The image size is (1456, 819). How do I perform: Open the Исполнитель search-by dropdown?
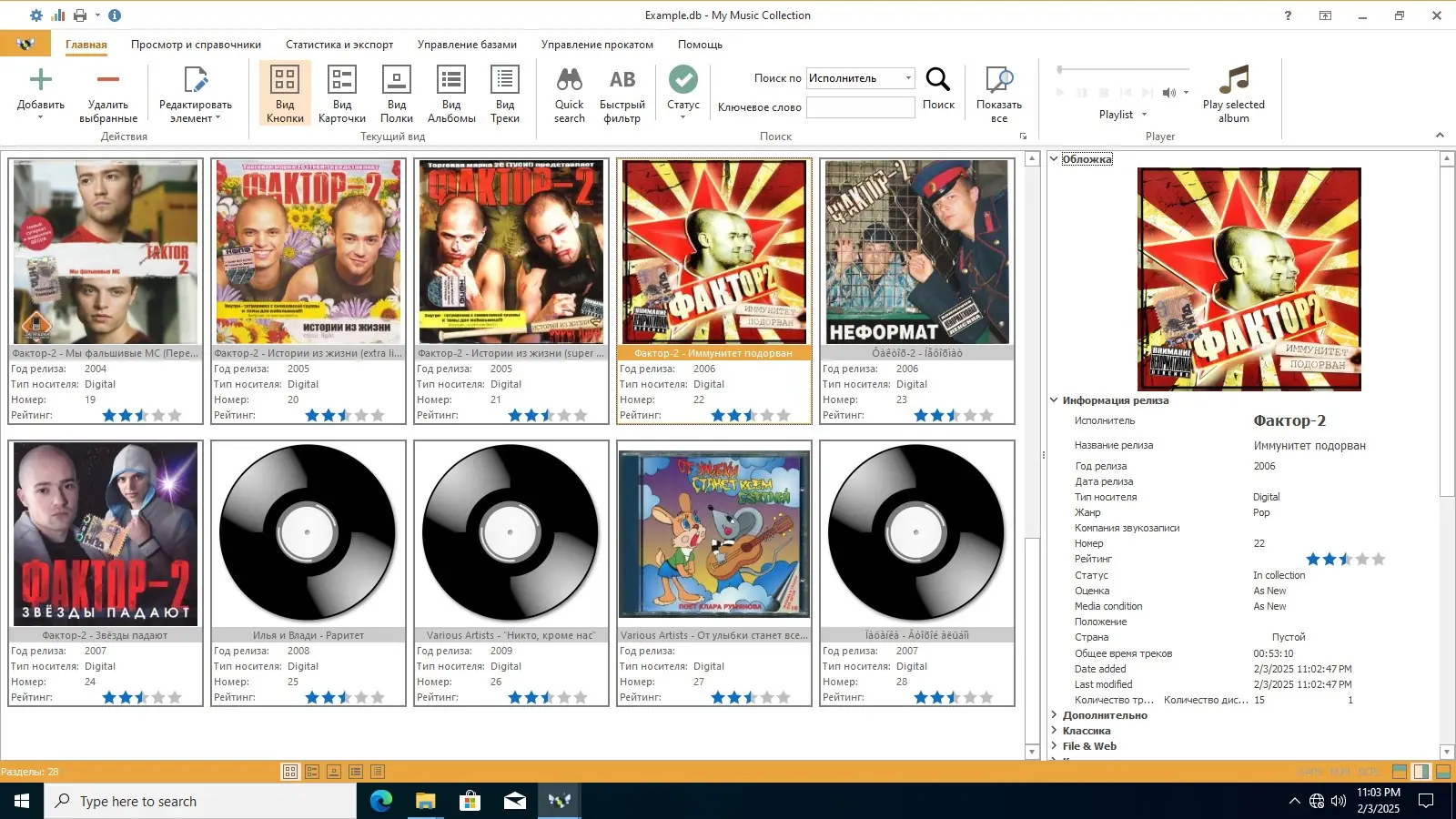860,78
